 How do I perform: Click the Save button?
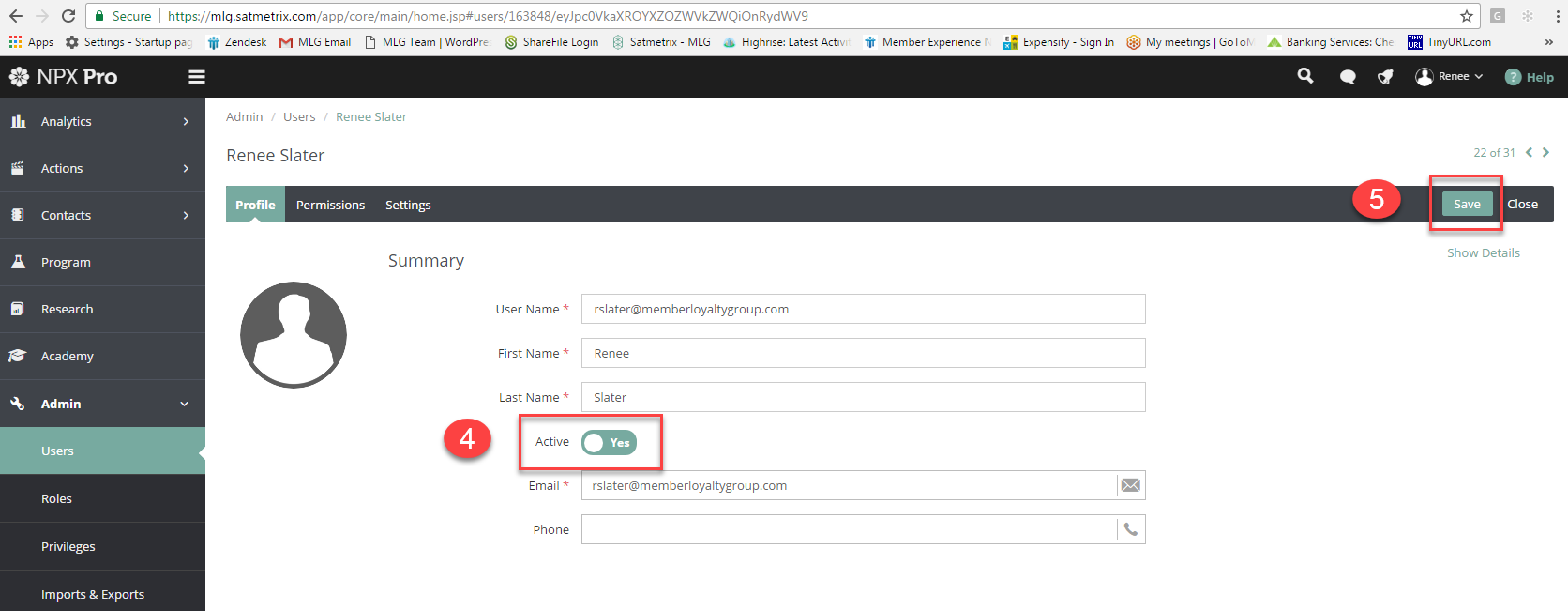click(1467, 204)
